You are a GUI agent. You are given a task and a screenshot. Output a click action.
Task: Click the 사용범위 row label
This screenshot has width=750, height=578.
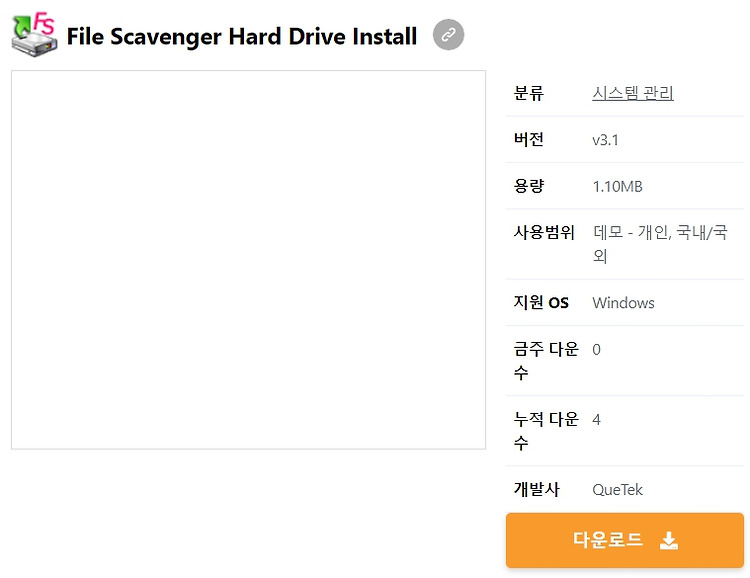pyautogui.click(x=544, y=232)
